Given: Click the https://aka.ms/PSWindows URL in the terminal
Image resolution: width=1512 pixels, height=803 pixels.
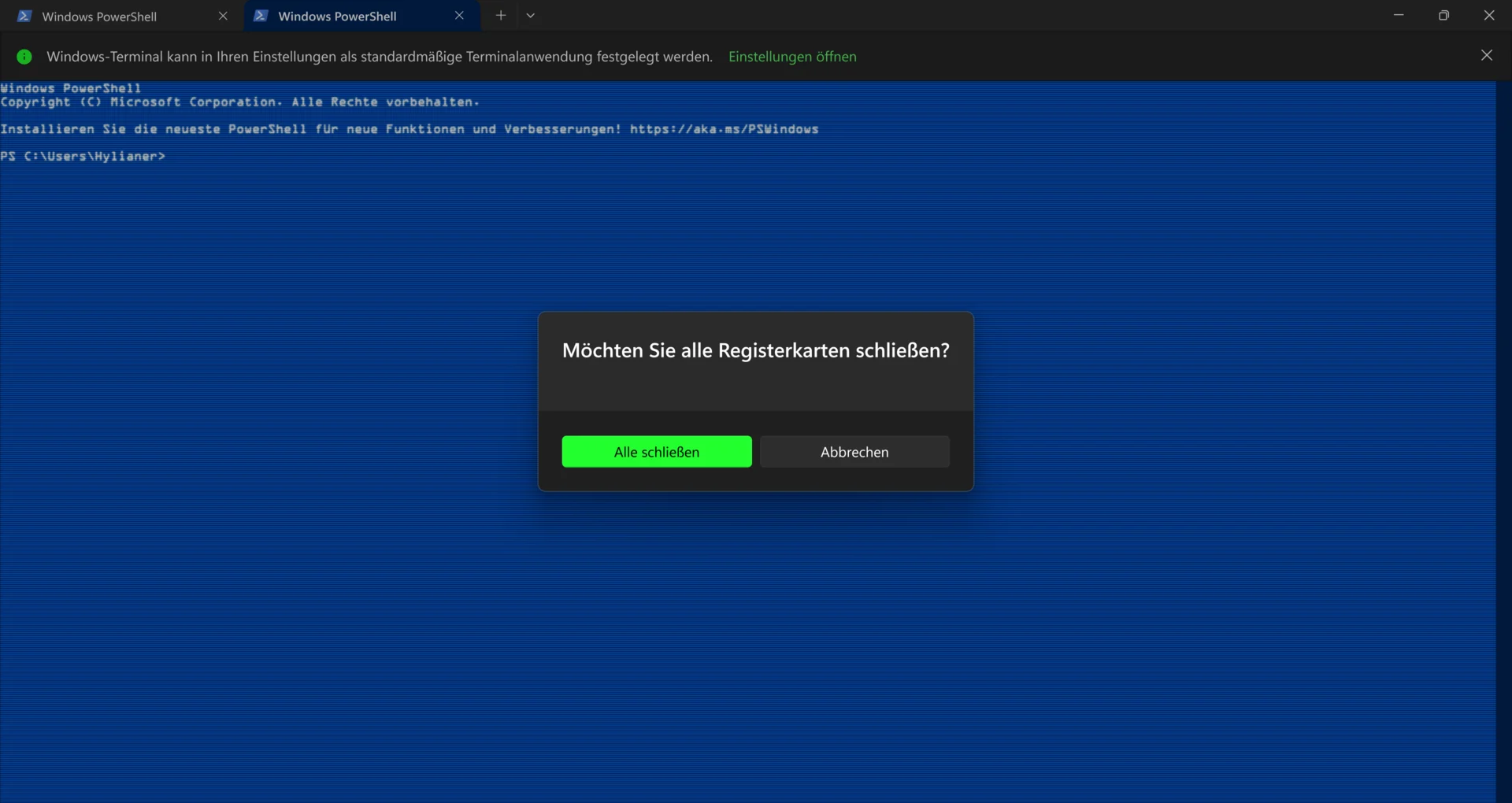Looking at the screenshot, I should (x=724, y=129).
